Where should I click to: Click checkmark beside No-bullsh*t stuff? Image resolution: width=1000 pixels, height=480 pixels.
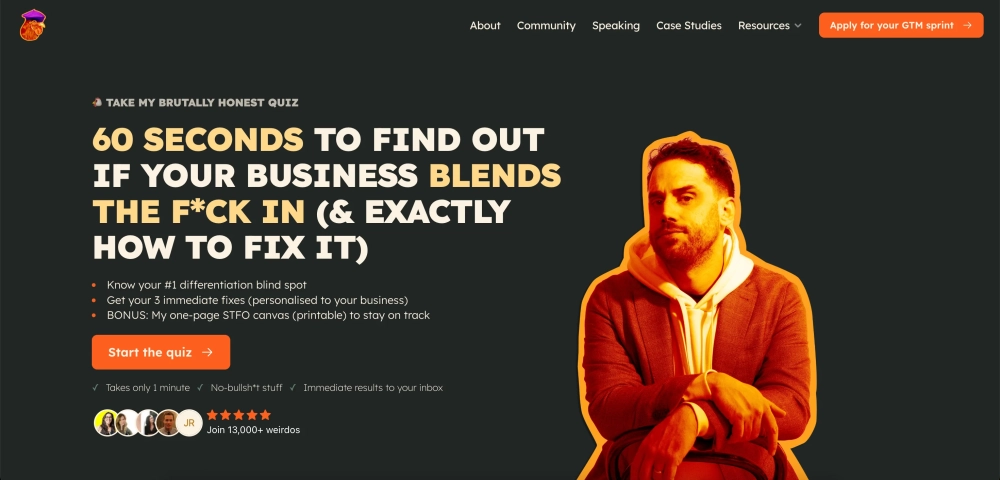[200, 388]
